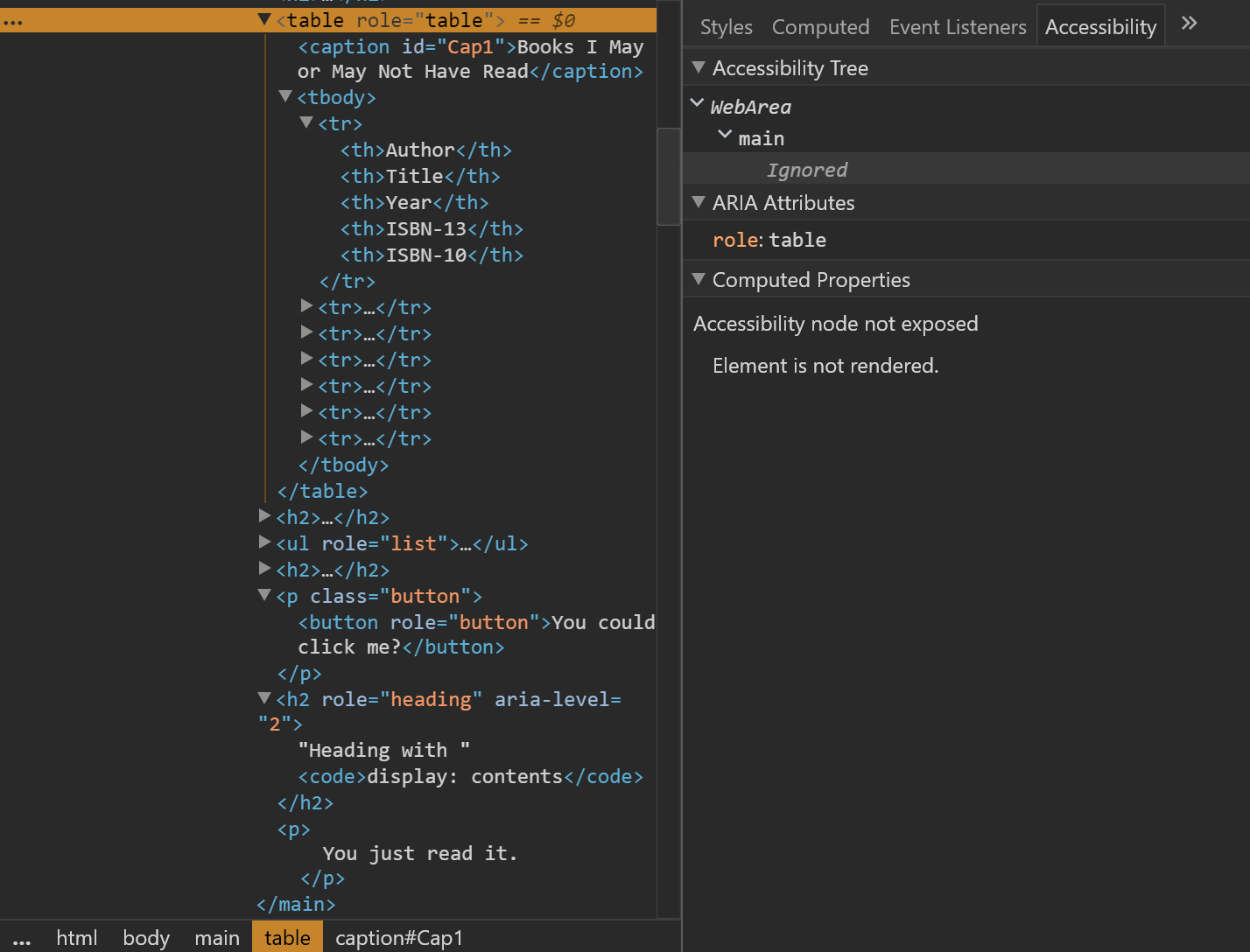Select the Accessibility tab

(x=1100, y=27)
